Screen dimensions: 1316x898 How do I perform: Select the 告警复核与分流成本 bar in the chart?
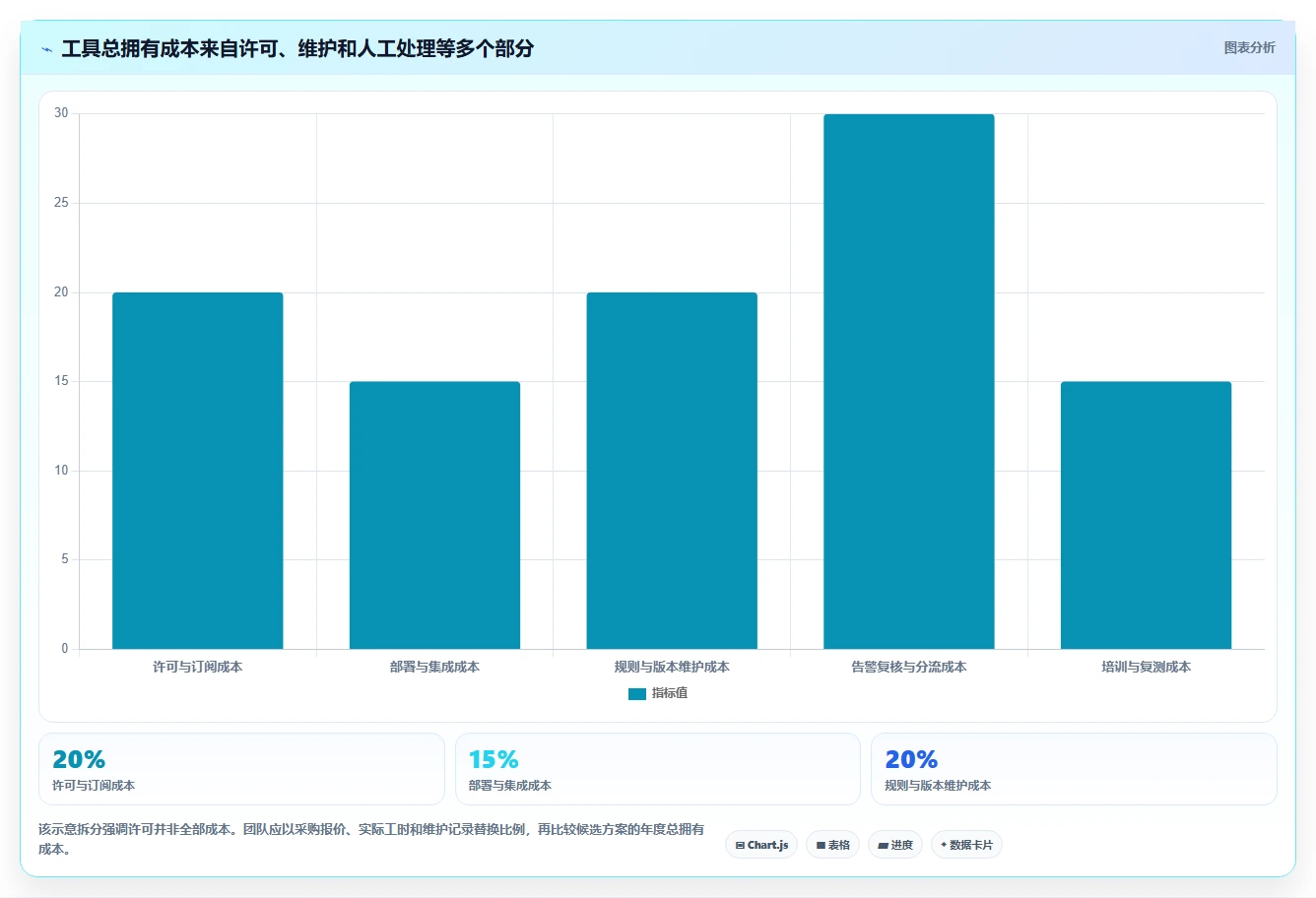909,381
